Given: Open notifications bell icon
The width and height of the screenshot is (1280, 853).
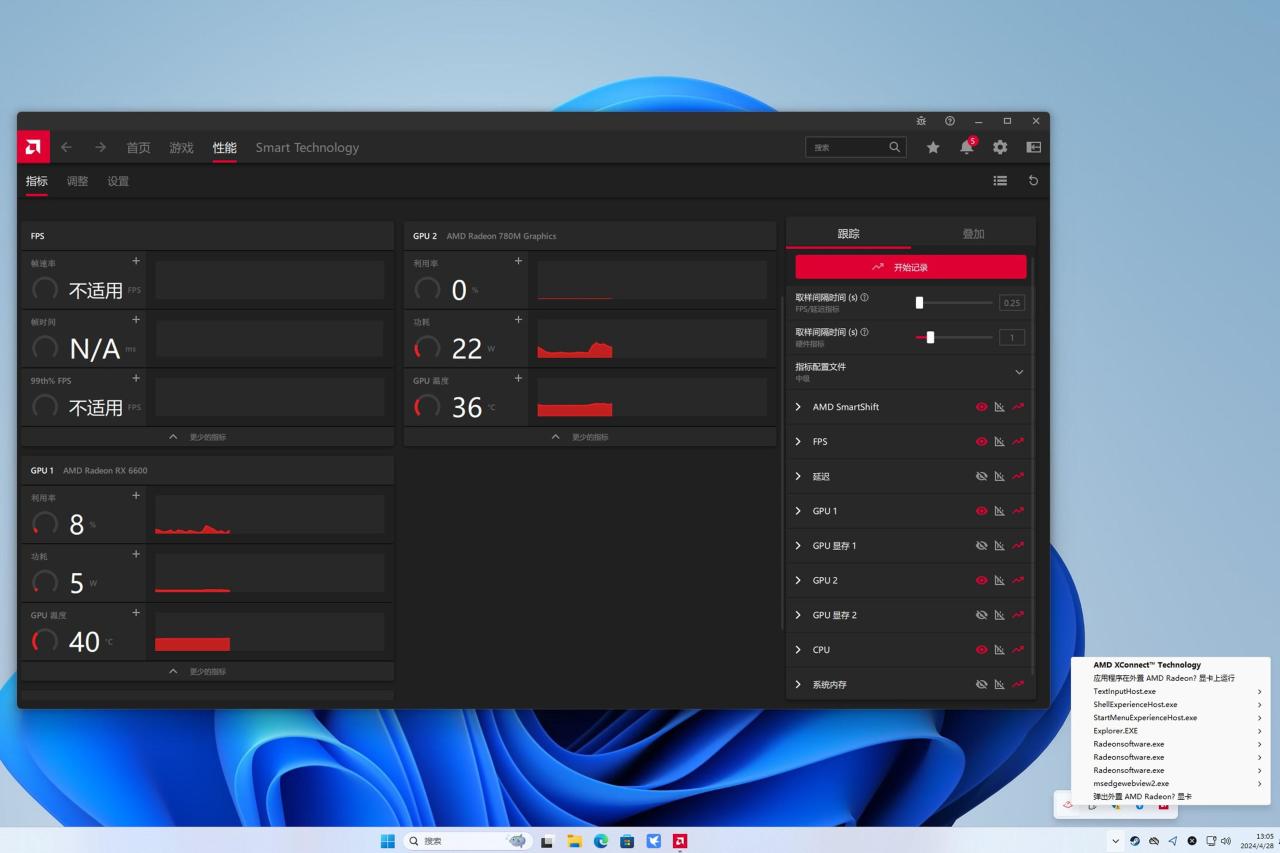Looking at the screenshot, I should (967, 147).
